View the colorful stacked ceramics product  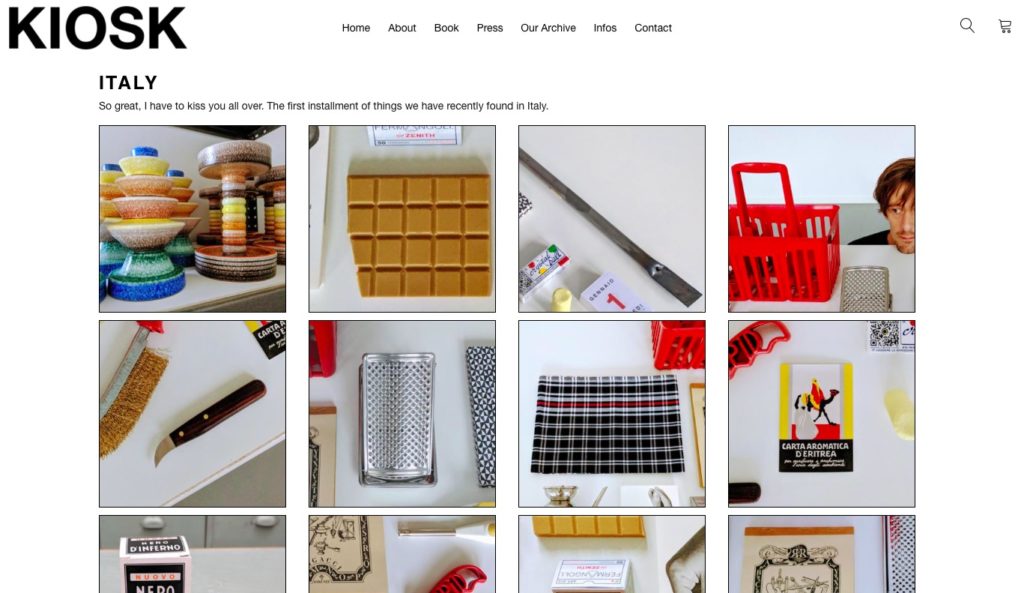point(193,219)
